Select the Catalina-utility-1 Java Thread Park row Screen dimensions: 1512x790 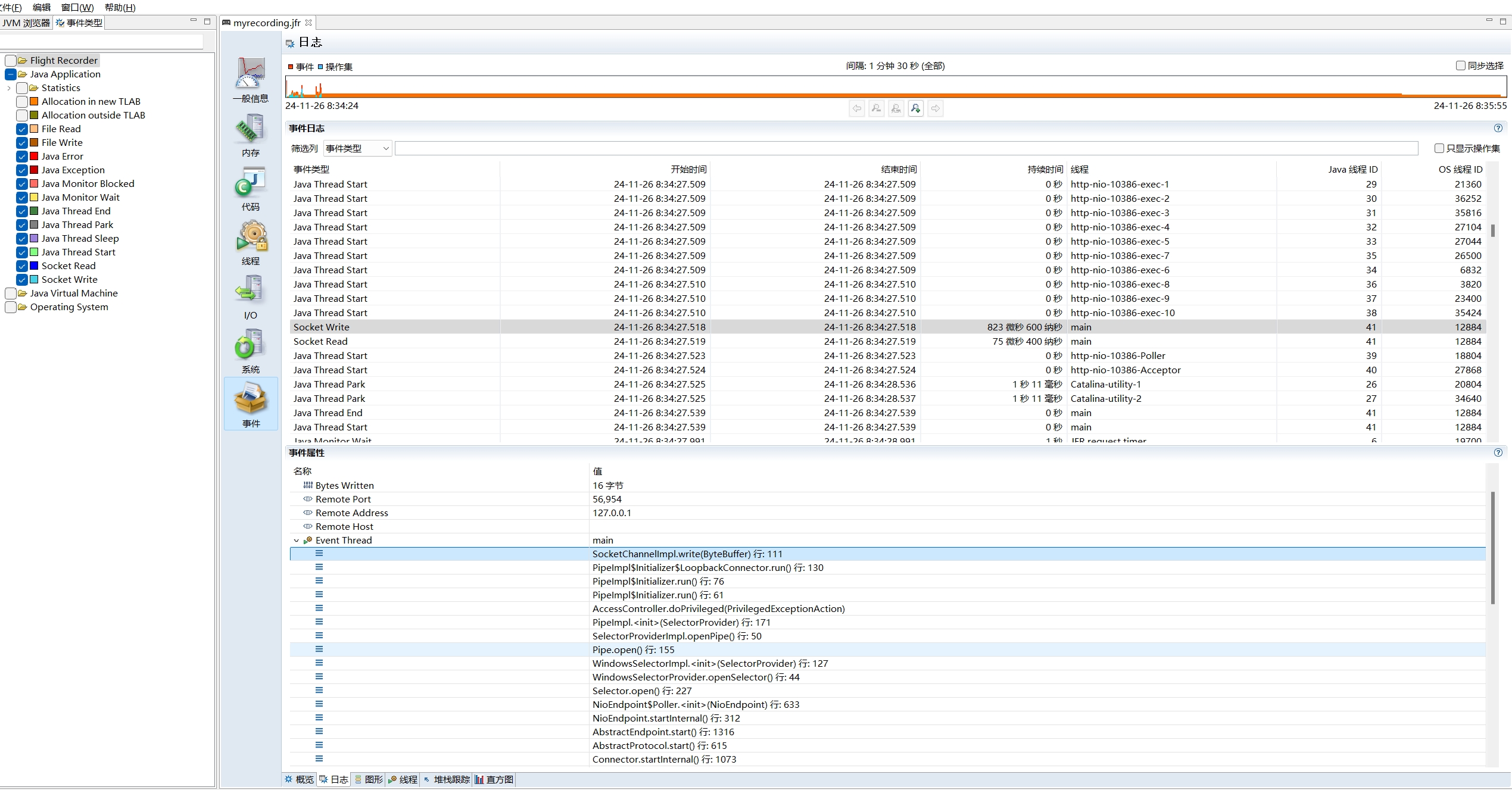coord(888,384)
